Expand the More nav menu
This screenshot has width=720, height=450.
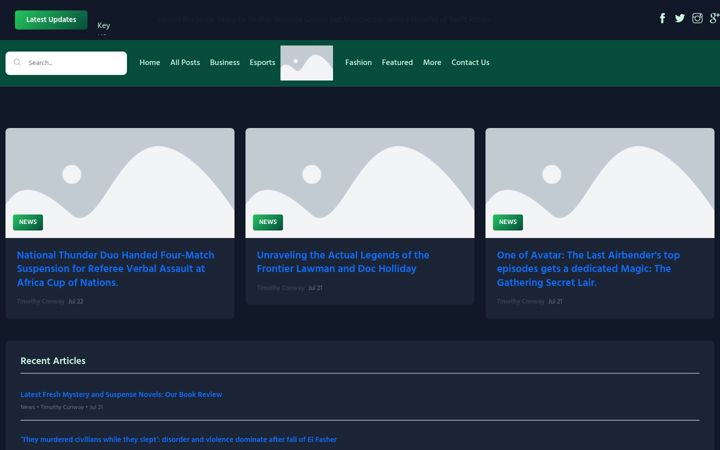(x=432, y=62)
